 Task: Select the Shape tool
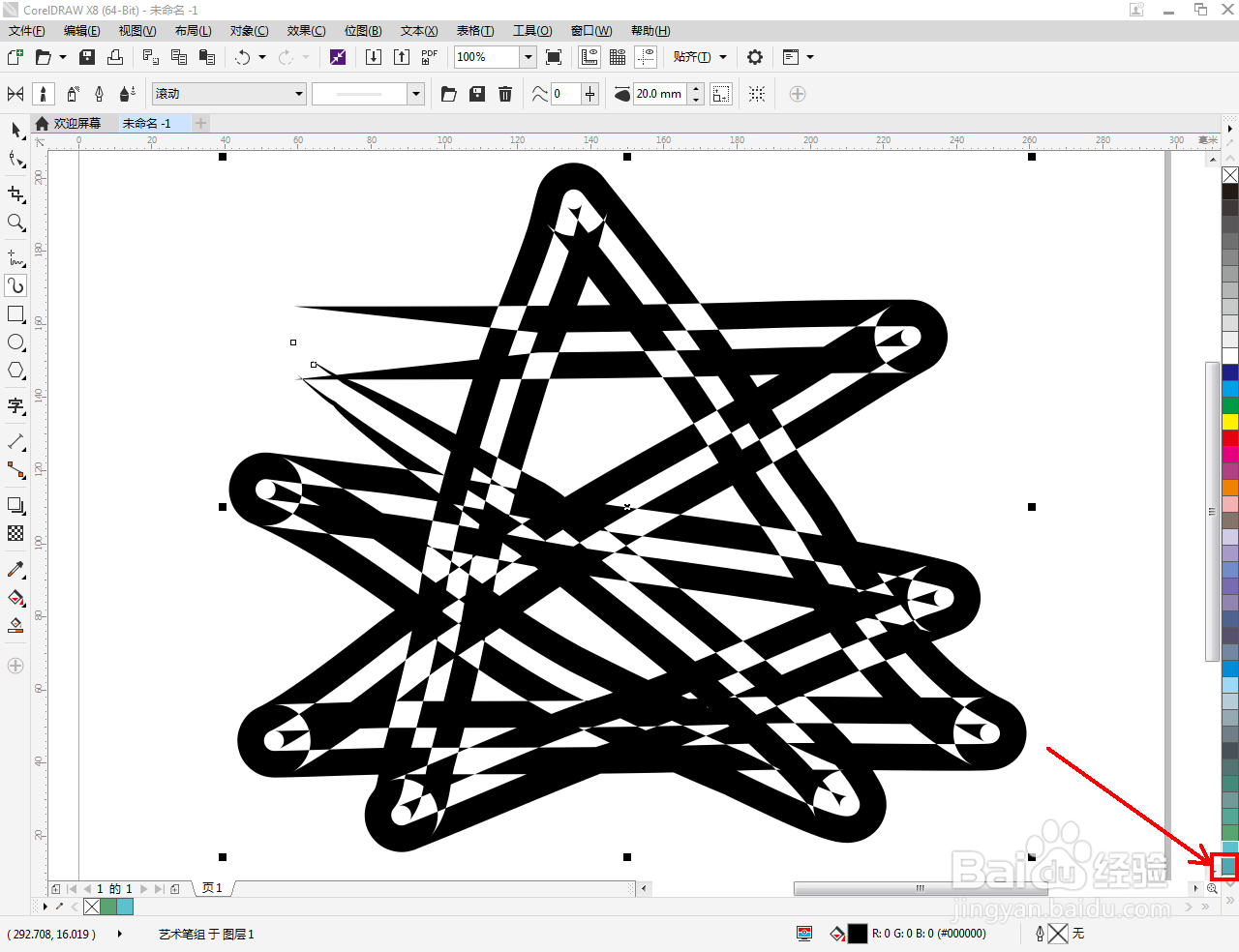(15, 160)
